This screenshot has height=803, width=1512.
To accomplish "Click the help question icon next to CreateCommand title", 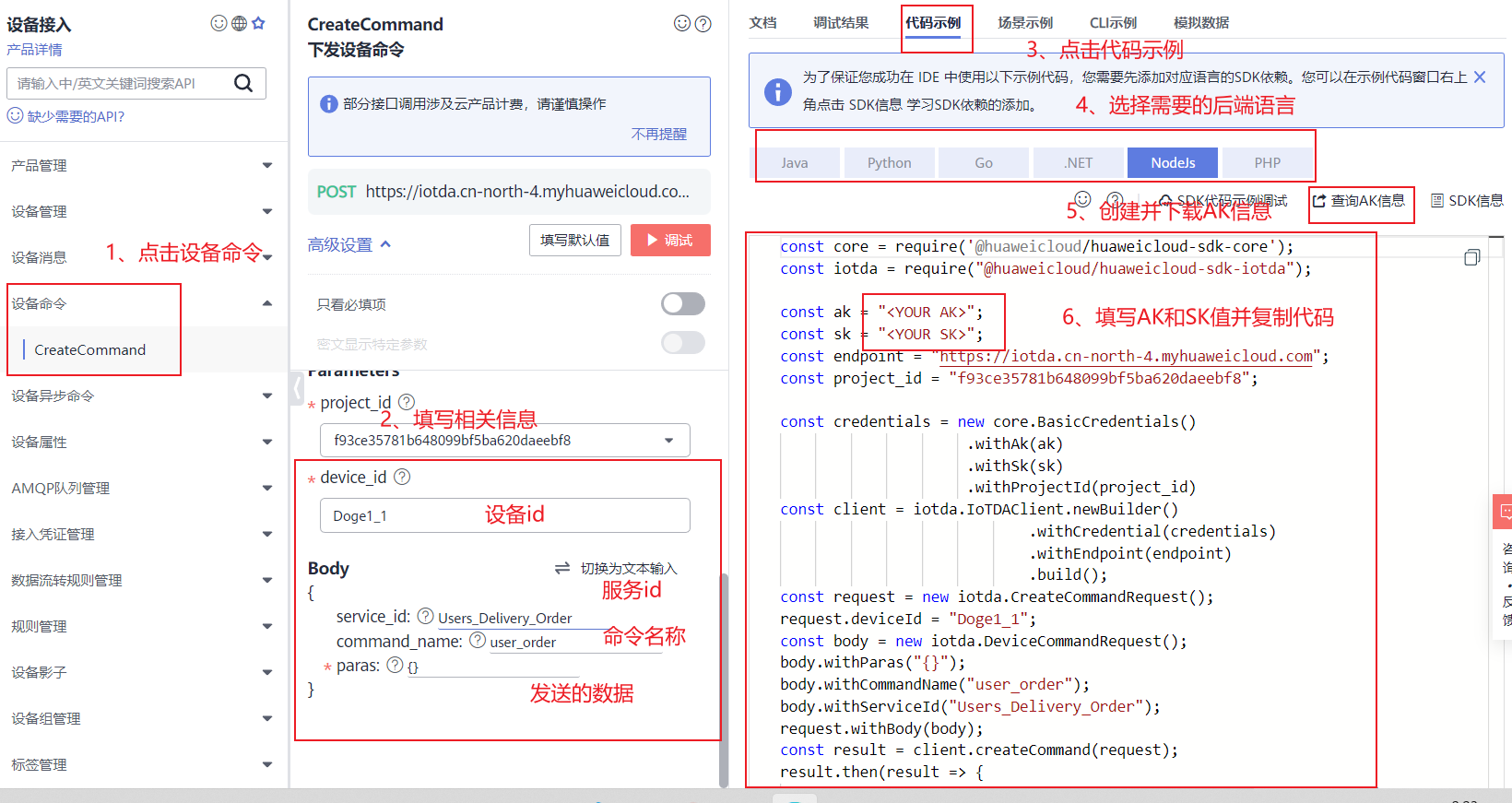I will point(703,24).
